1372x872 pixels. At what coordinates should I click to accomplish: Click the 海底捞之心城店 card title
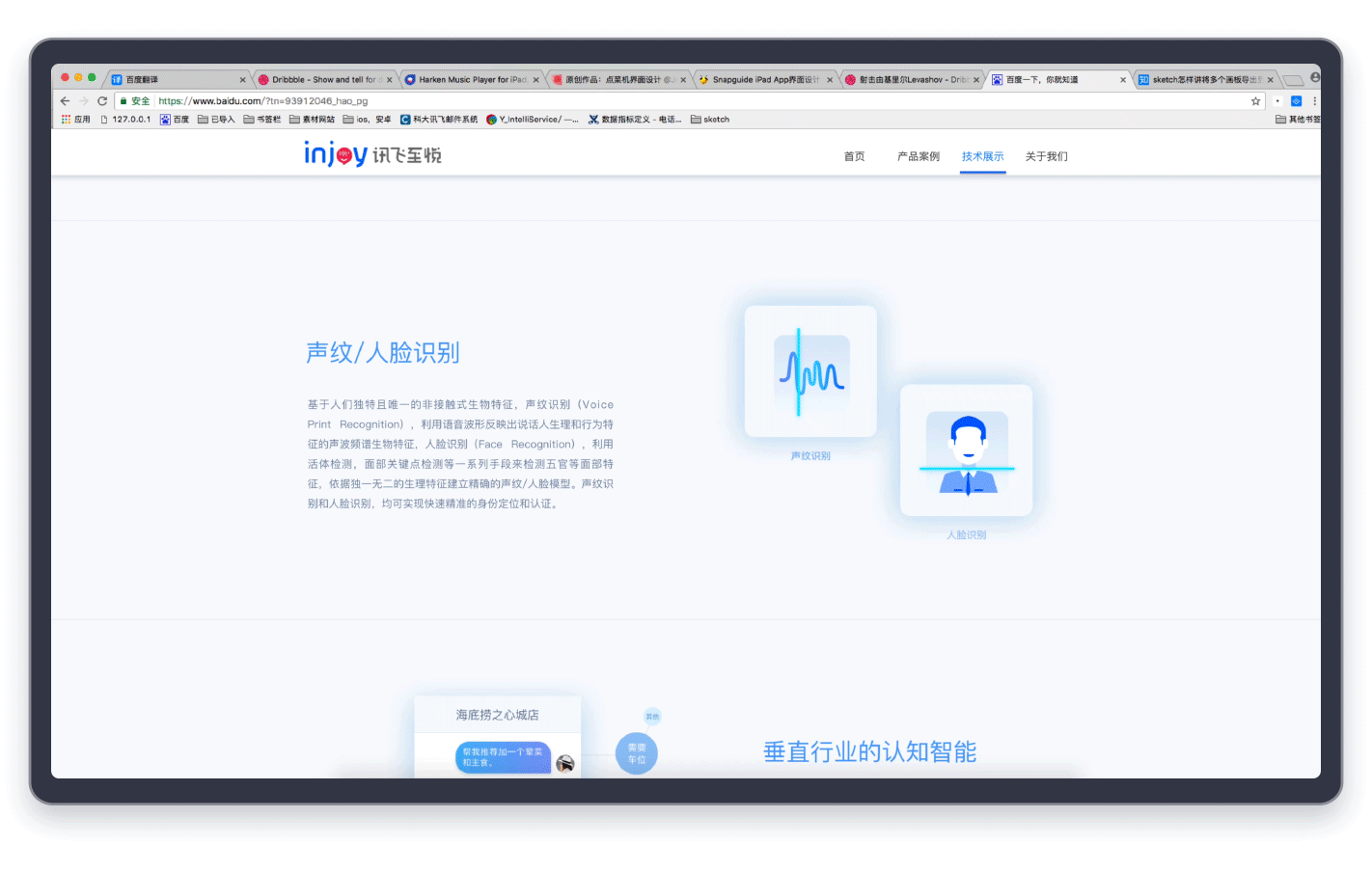498,715
